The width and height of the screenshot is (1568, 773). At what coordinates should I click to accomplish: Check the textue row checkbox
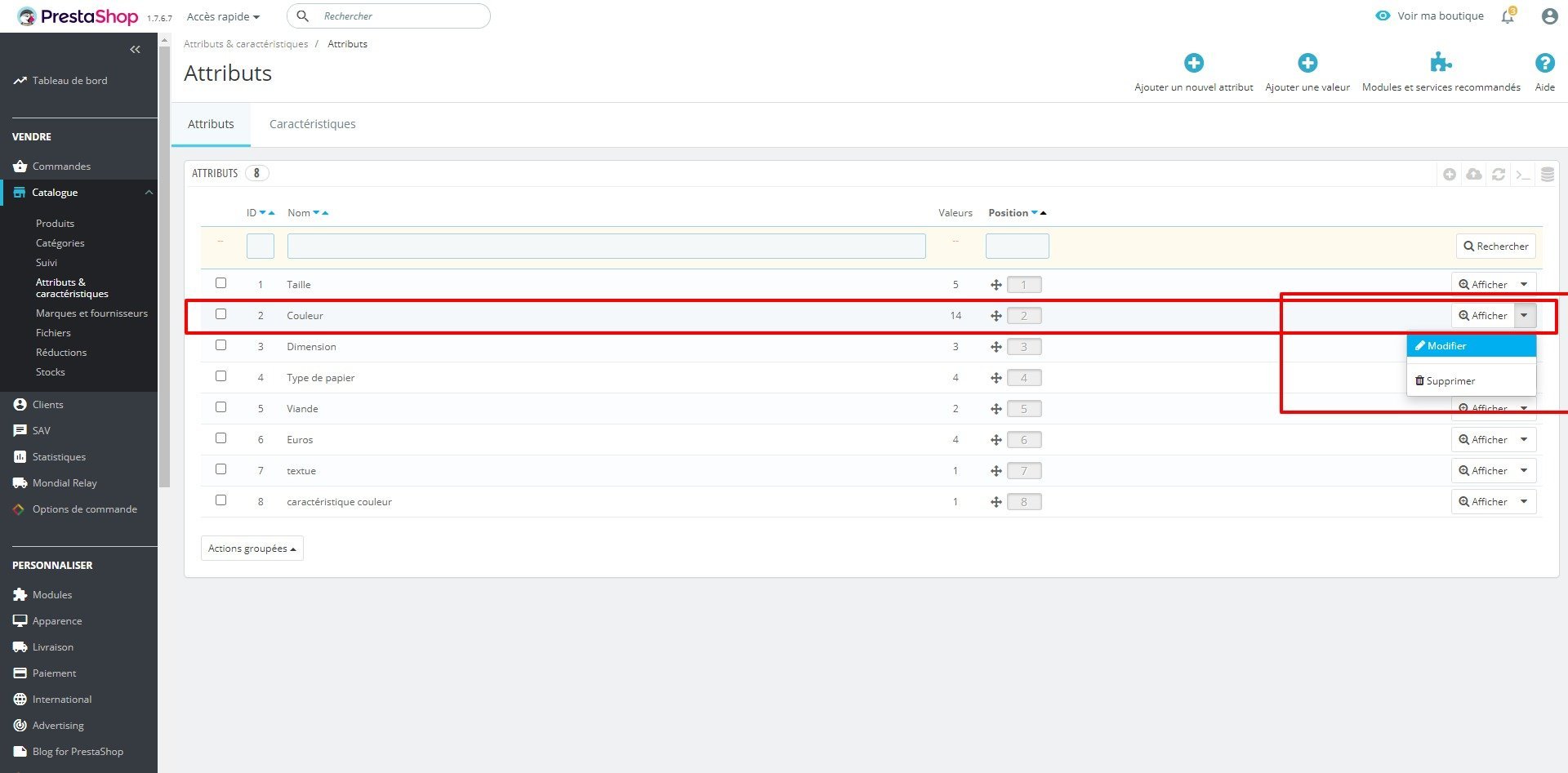point(220,469)
